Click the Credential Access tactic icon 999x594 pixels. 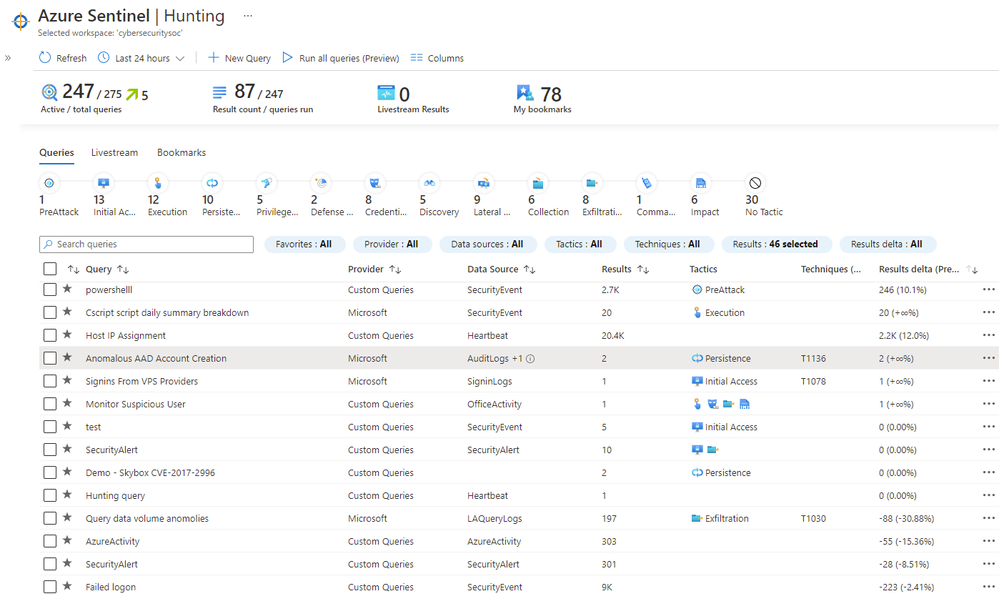click(x=375, y=183)
